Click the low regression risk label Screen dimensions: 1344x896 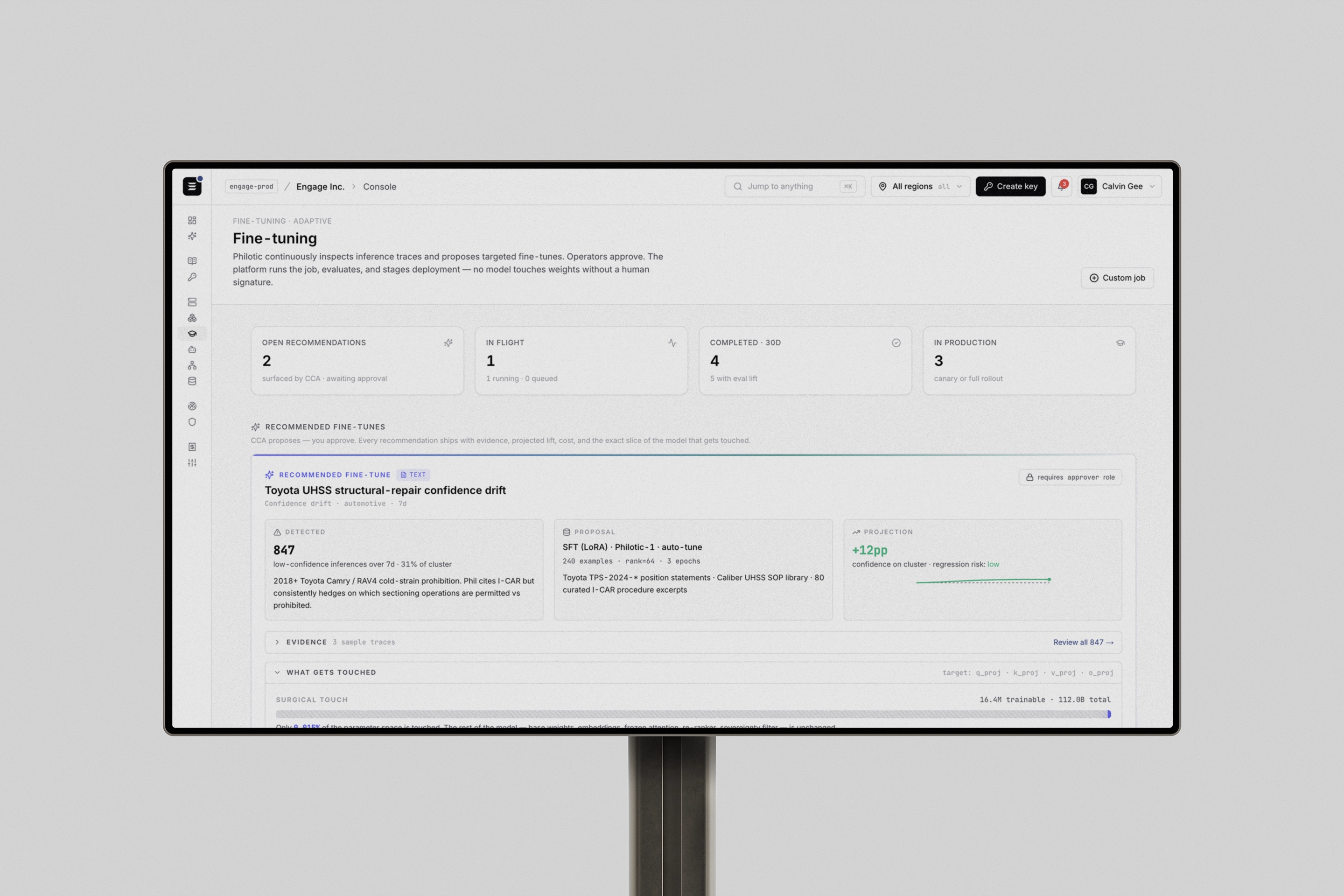[993, 564]
